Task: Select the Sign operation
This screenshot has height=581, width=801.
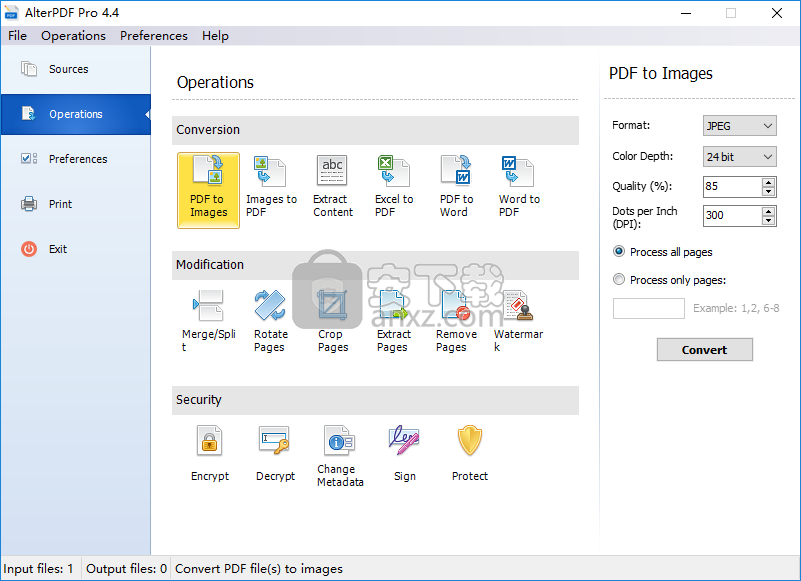Action: pos(404,454)
